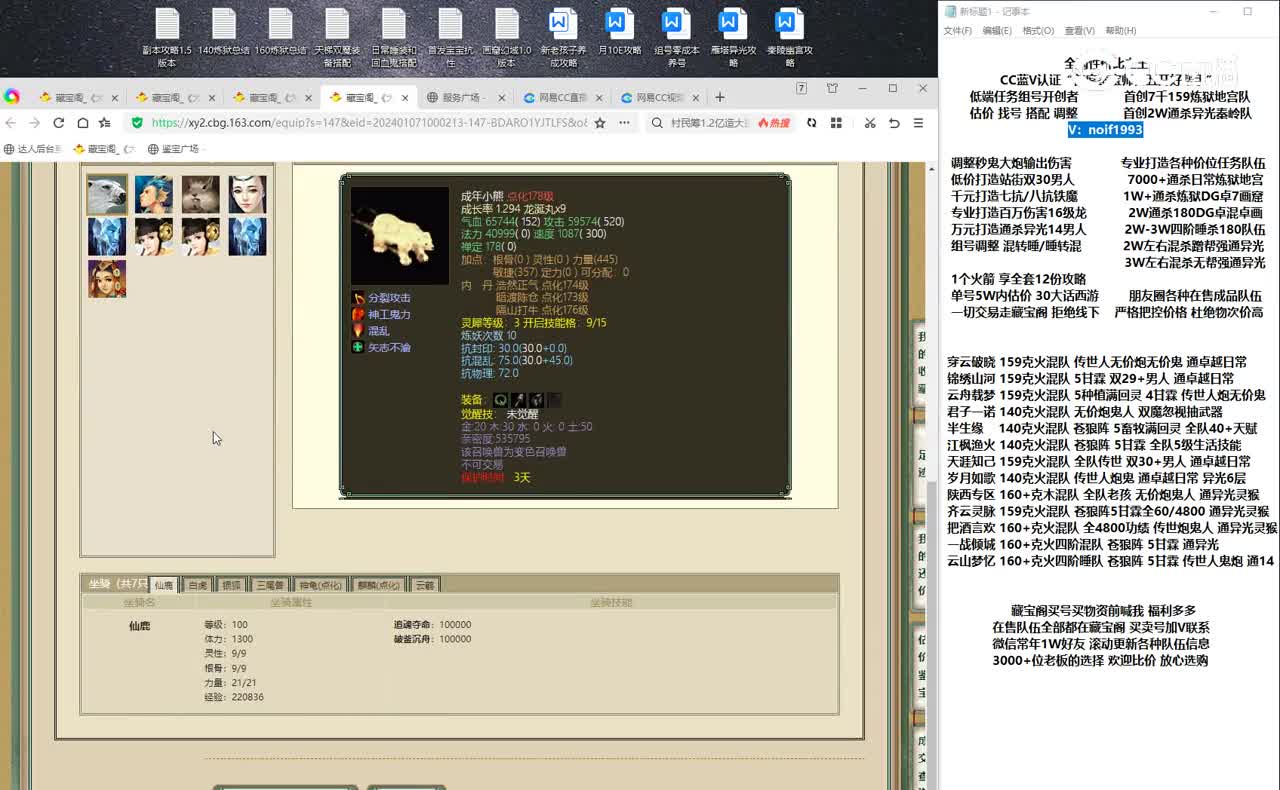Reload the current web page
The height and width of the screenshot is (790, 1280).
pos(58,123)
